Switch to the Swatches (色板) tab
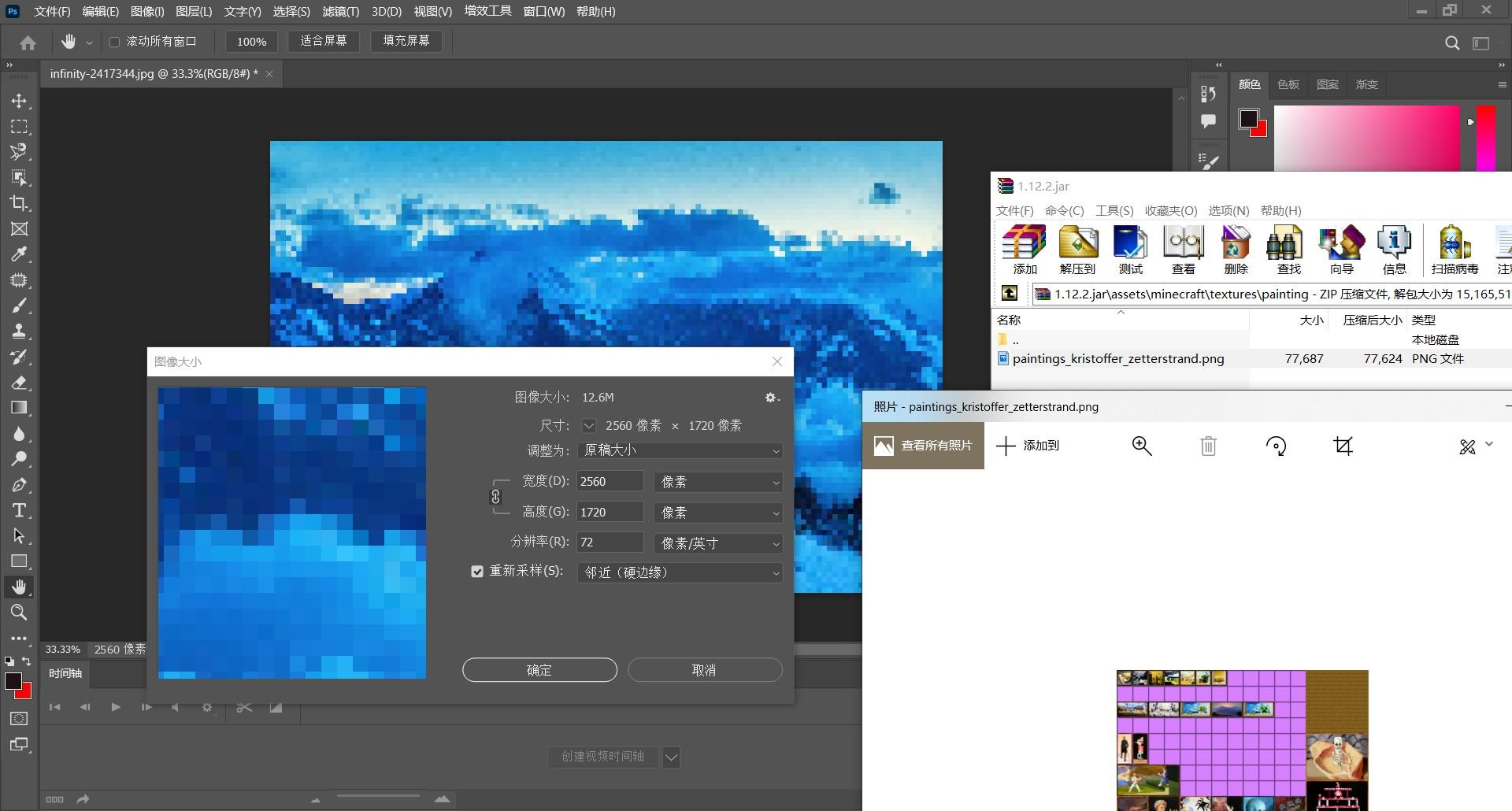 pos(1288,84)
